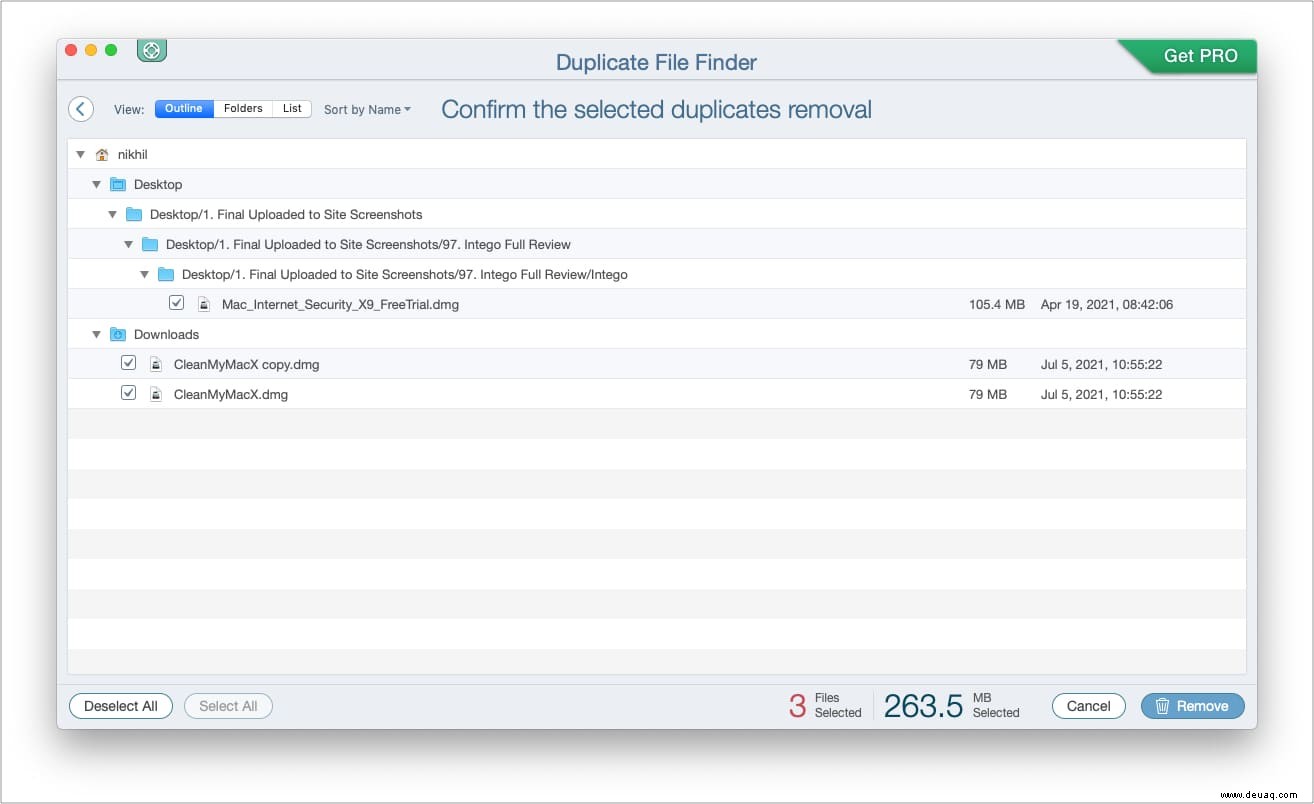Click the date of CleanMyMacX.dmg row
The image size is (1314, 804).
point(1101,395)
